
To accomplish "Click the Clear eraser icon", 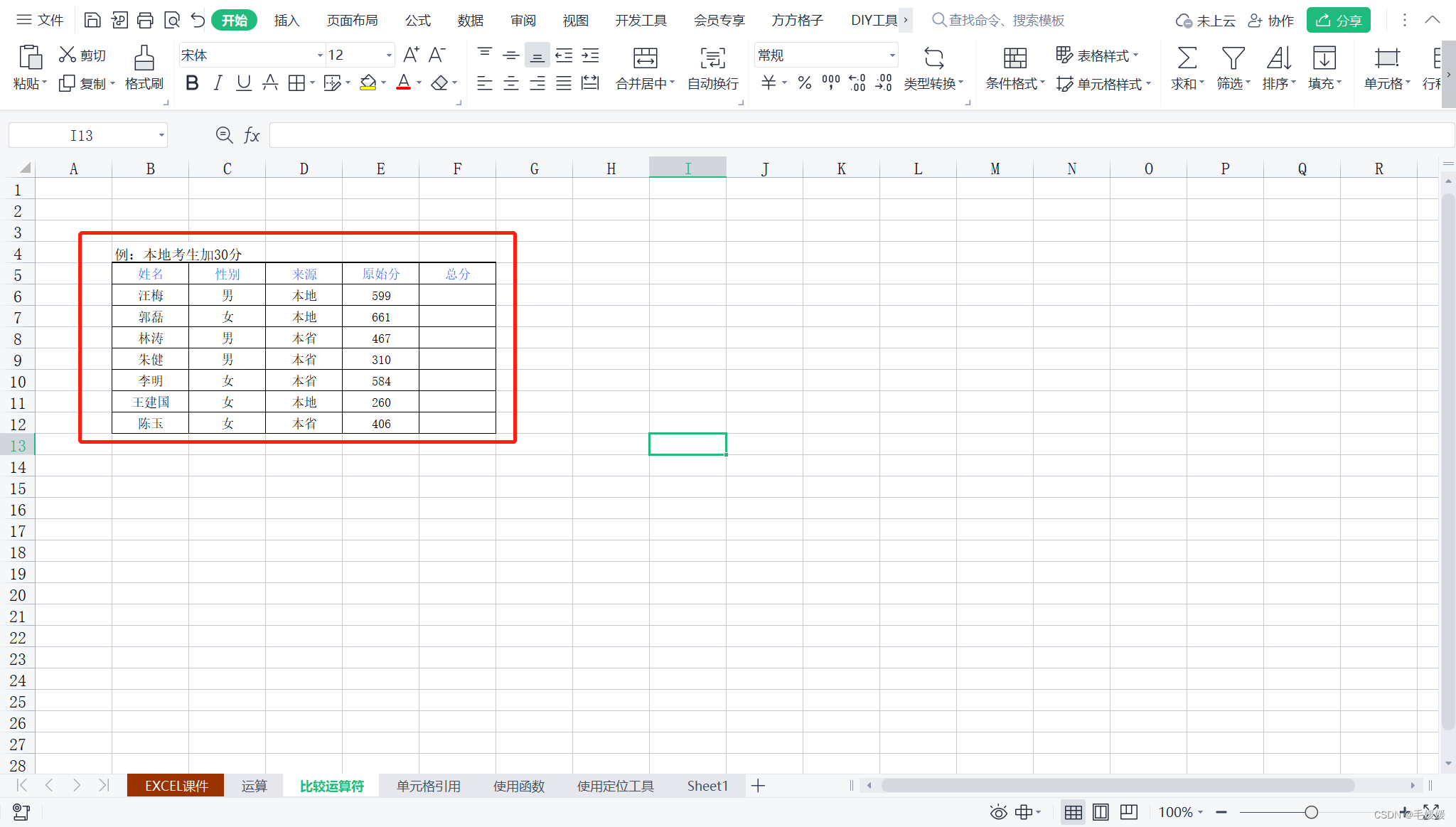I will pyautogui.click(x=439, y=83).
